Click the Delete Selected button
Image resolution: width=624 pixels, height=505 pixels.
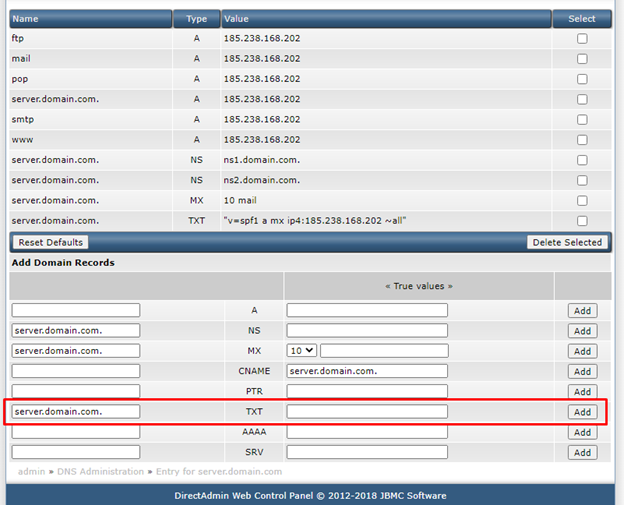coord(567,242)
